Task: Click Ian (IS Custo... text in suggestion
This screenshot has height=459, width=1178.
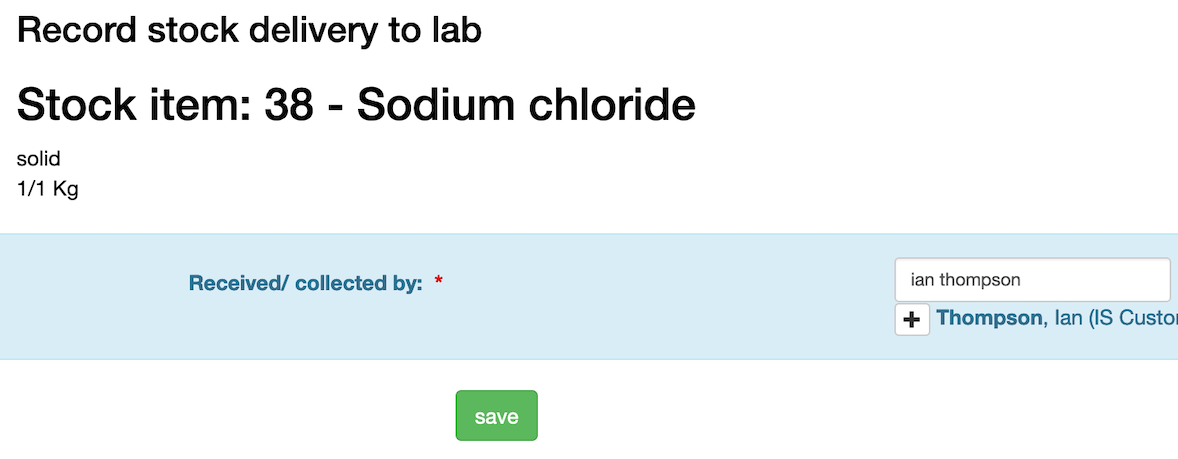Action: 1112,319
